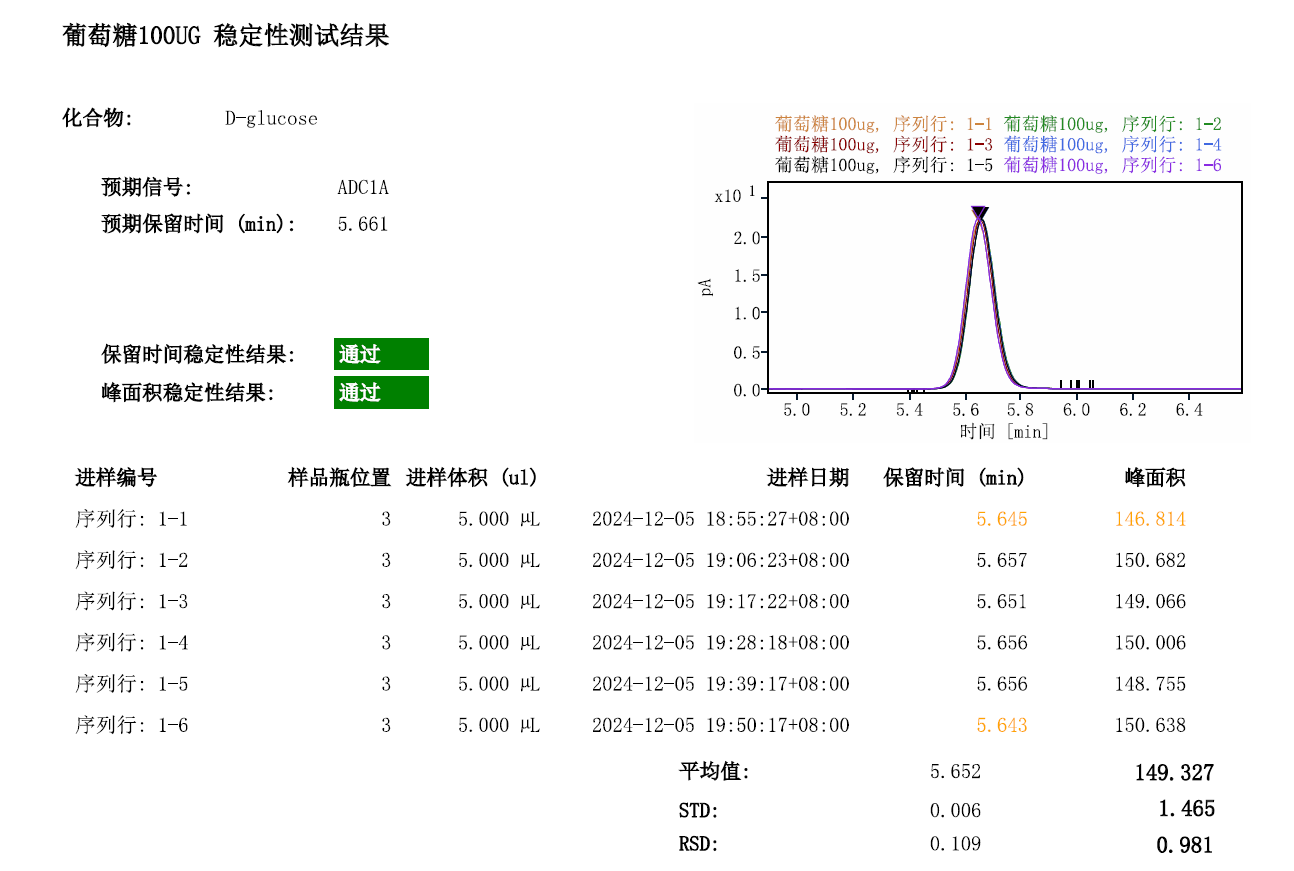
Task: Select legend entry 序列行: 1-3 in dark red
Action: (x=884, y=145)
